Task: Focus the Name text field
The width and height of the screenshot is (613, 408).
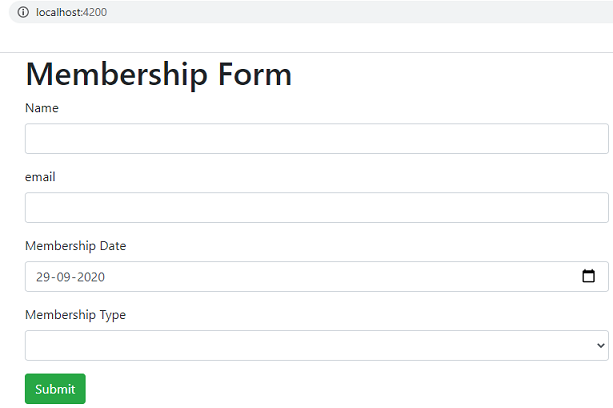Action: (x=316, y=139)
